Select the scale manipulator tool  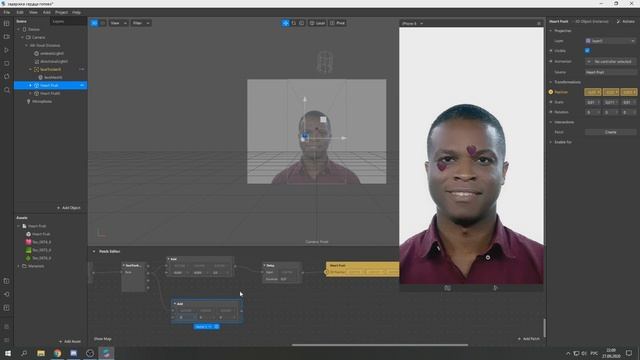[x=302, y=23]
